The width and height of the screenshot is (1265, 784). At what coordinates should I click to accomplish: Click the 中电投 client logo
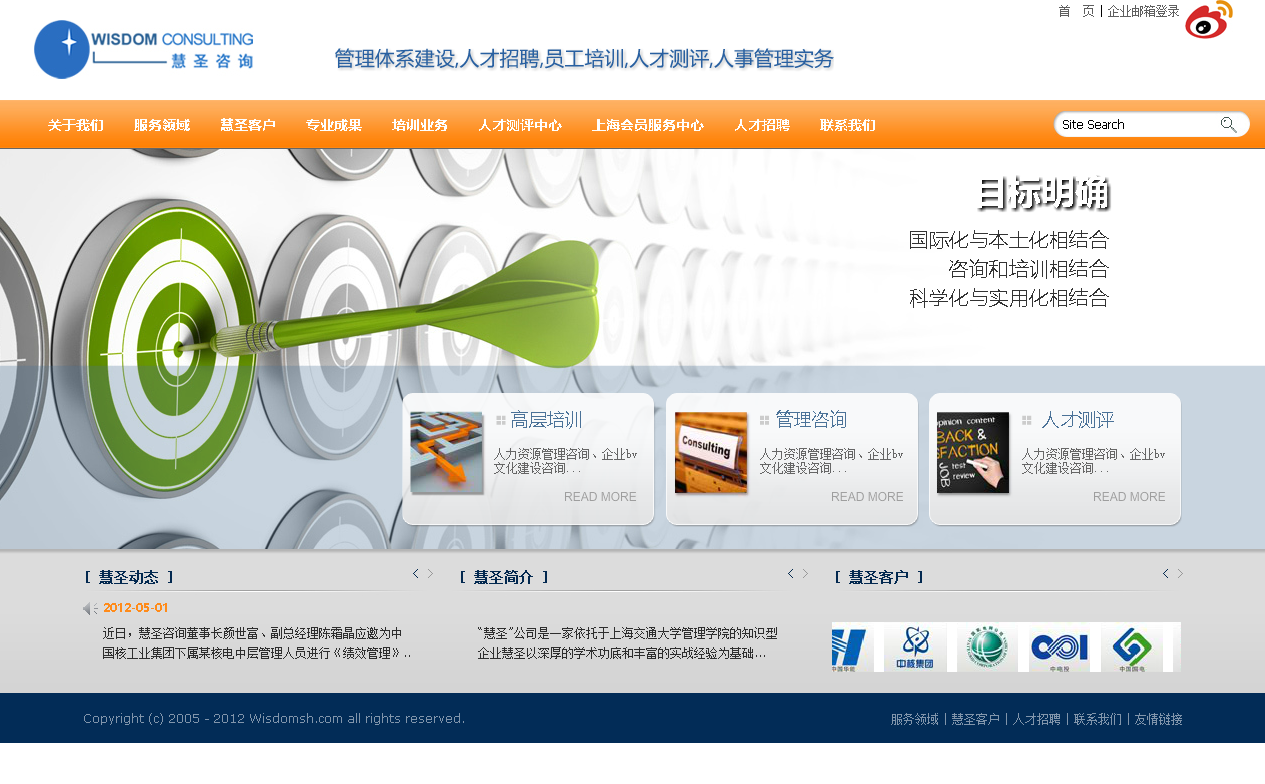click(1059, 647)
